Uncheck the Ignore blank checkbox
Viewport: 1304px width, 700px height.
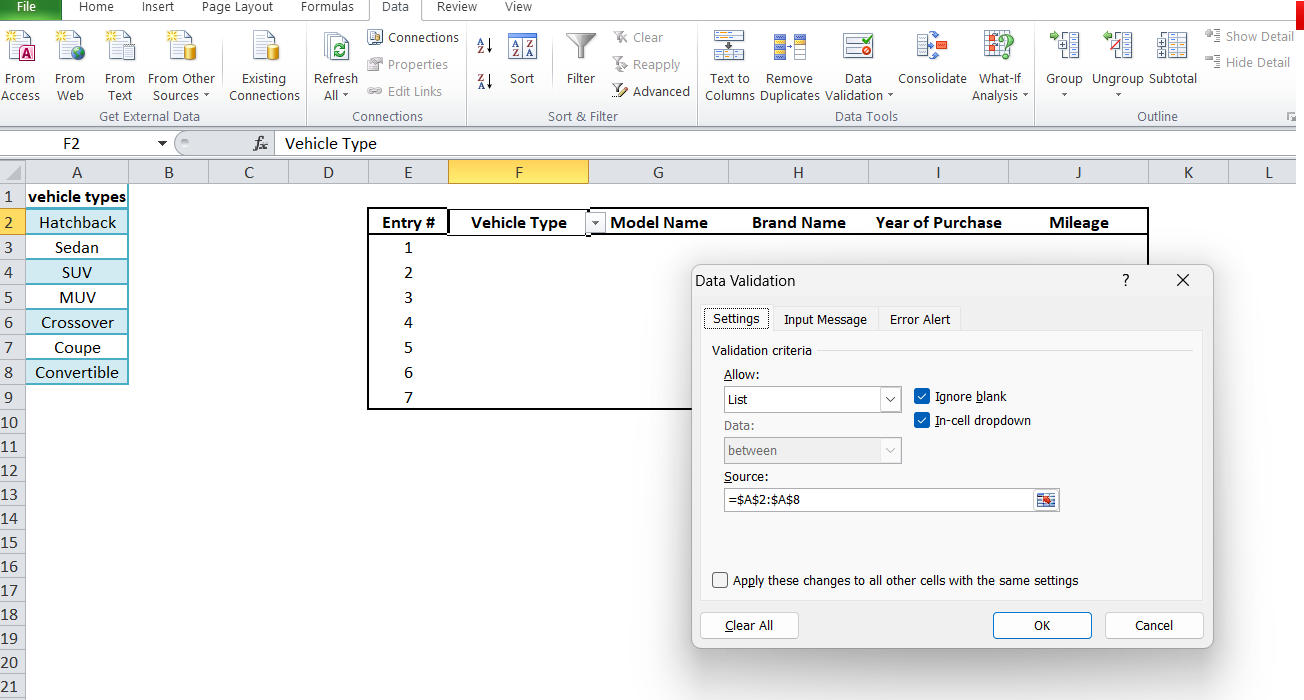coord(922,396)
